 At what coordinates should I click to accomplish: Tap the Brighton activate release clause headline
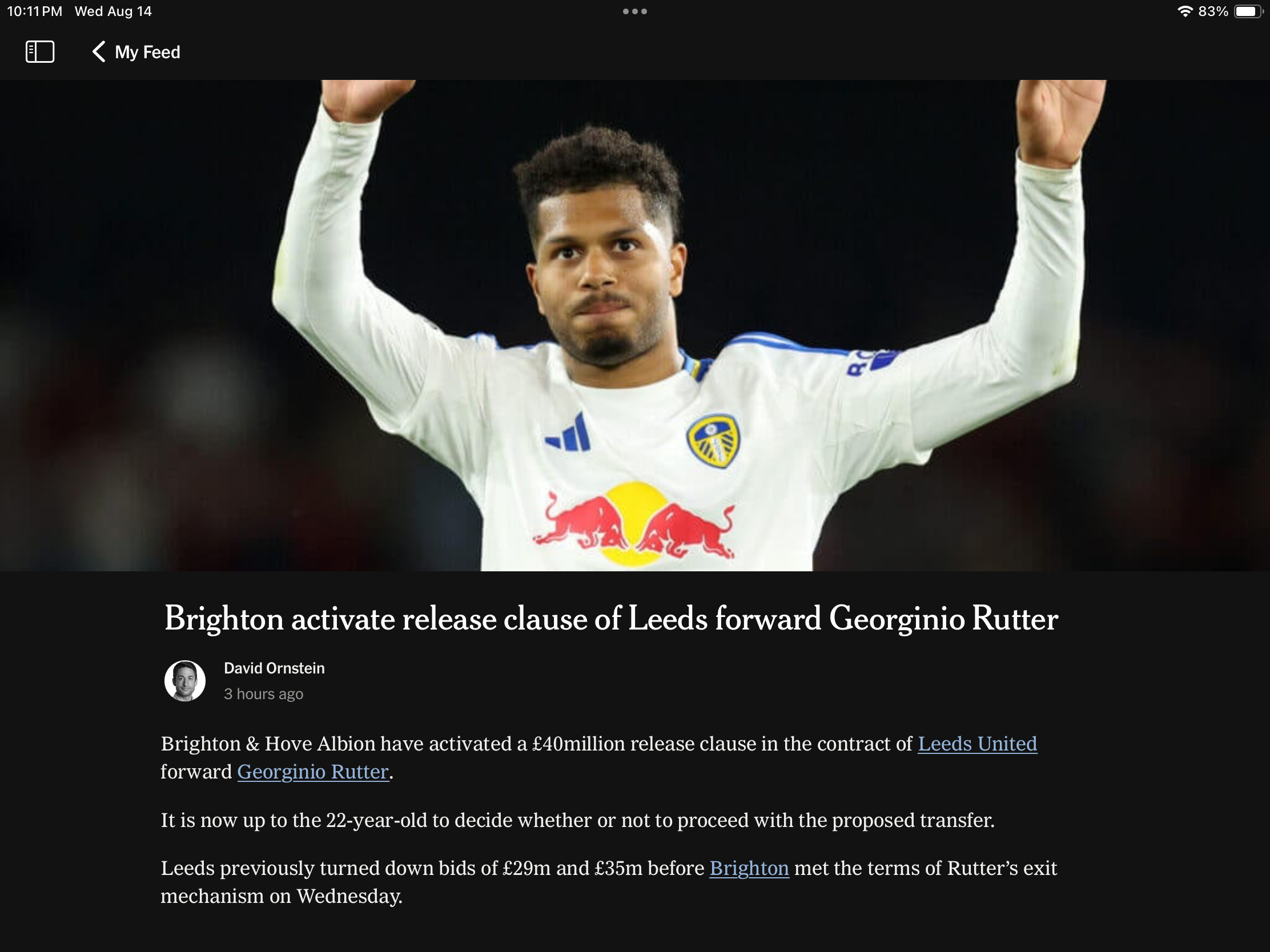[611, 619]
